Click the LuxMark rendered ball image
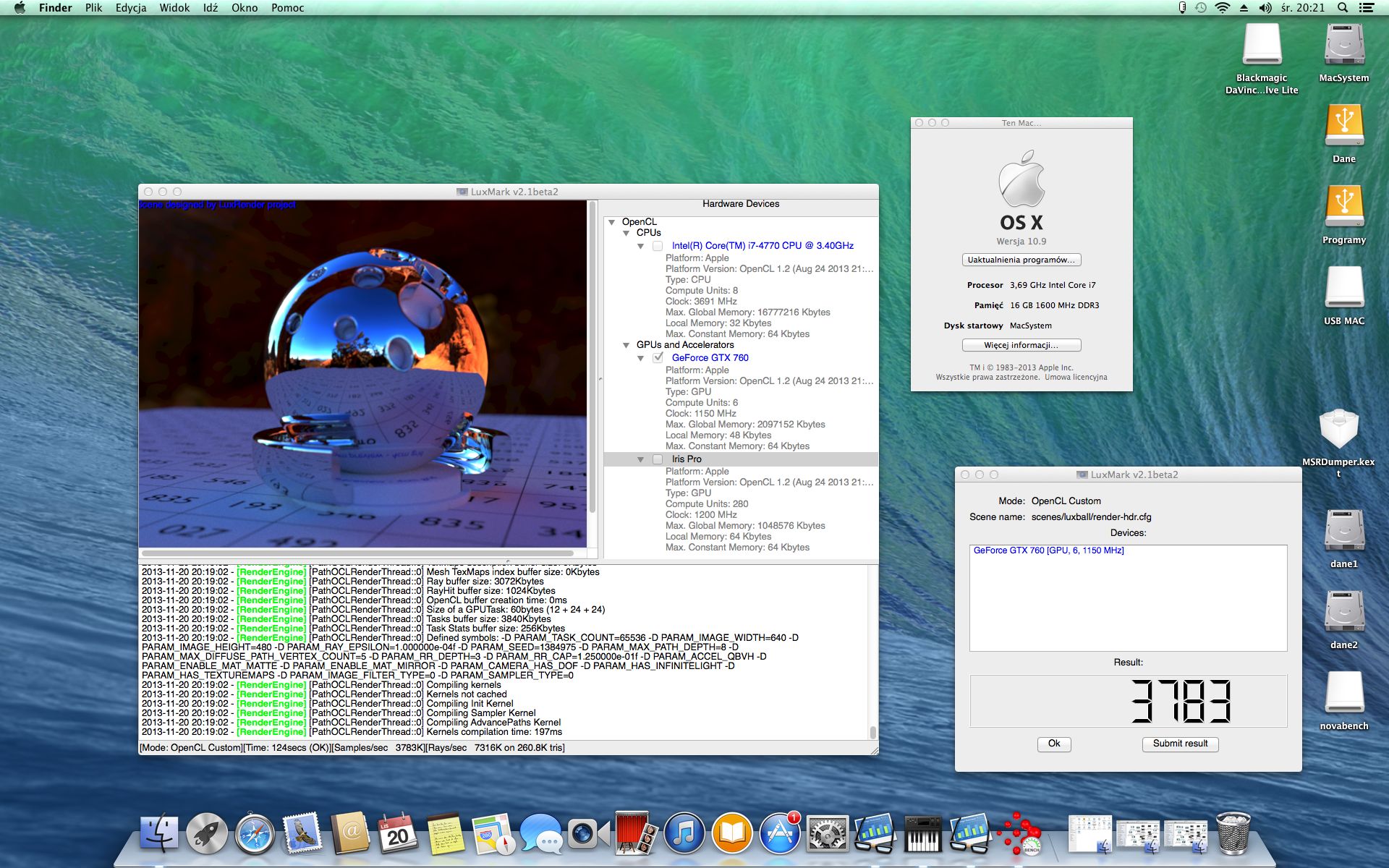This screenshot has height=868, width=1389. pyautogui.click(x=362, y=374)
